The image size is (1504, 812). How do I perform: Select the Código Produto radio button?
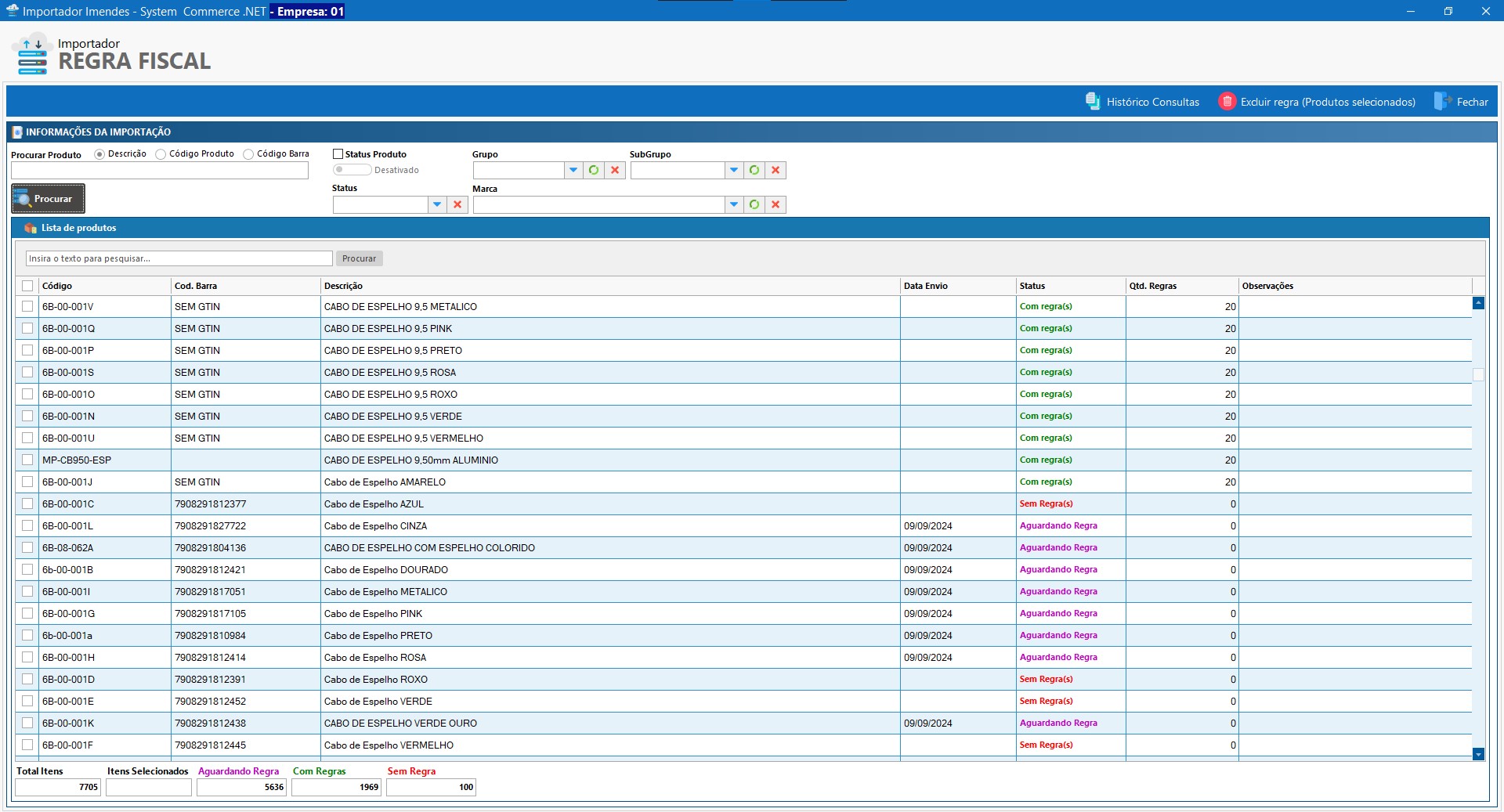[161, 154]
